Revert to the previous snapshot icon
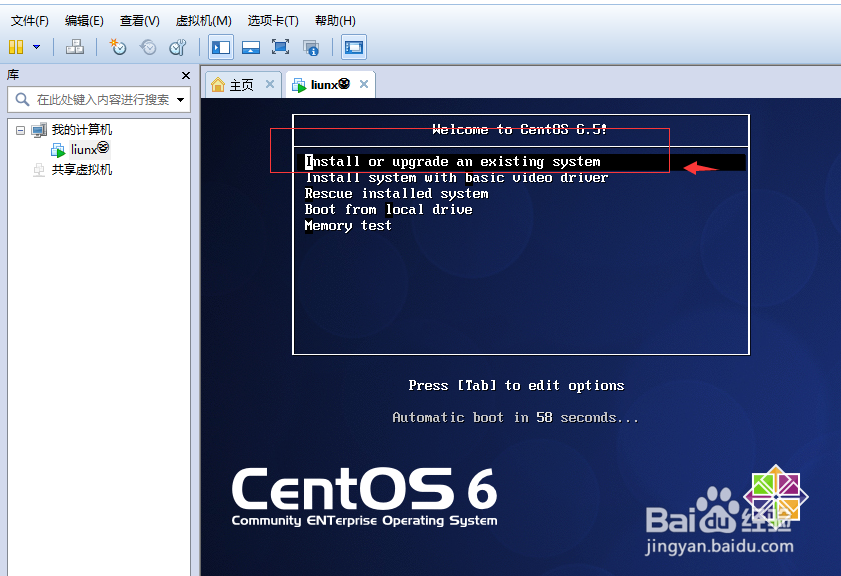The image size is (841, 576). (148, 47)
